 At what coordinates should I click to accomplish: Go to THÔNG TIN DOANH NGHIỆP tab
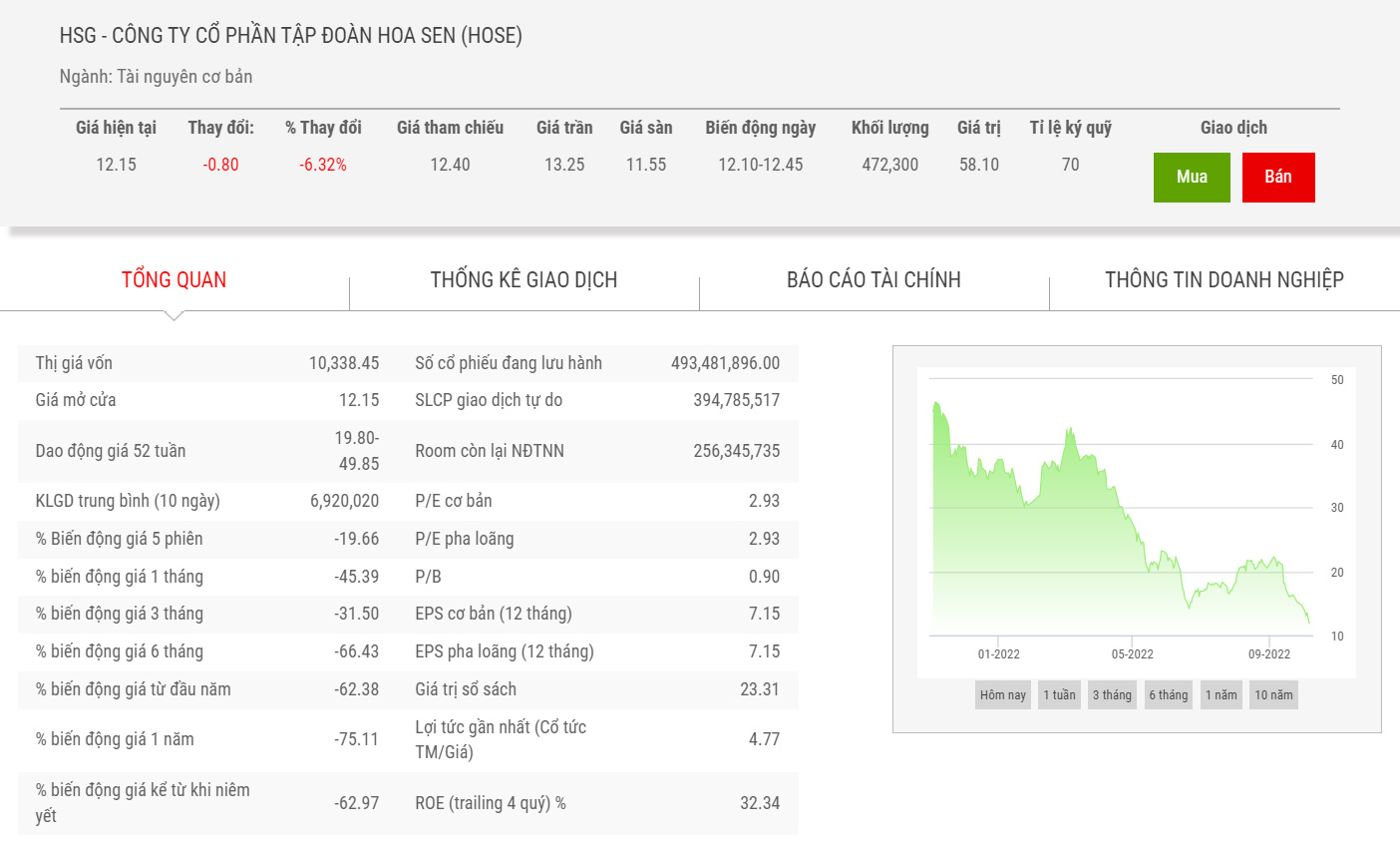point(1224,280)
